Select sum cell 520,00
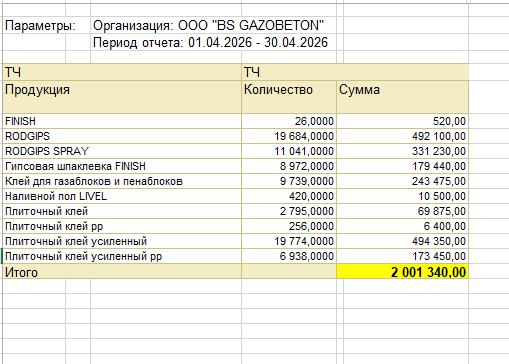 coord(402,121)
